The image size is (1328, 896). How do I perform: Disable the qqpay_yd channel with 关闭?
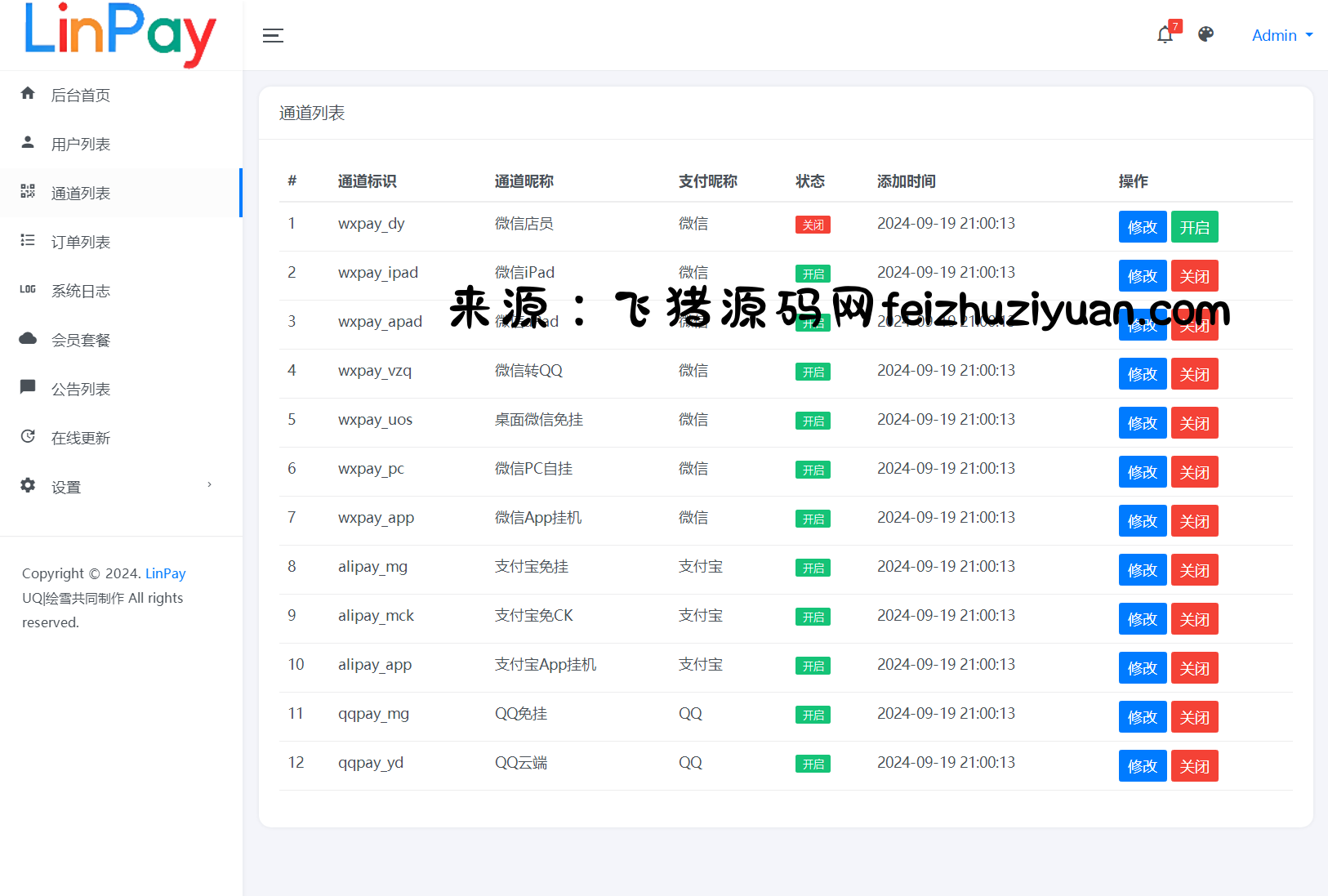click(x=1194, y=766)
